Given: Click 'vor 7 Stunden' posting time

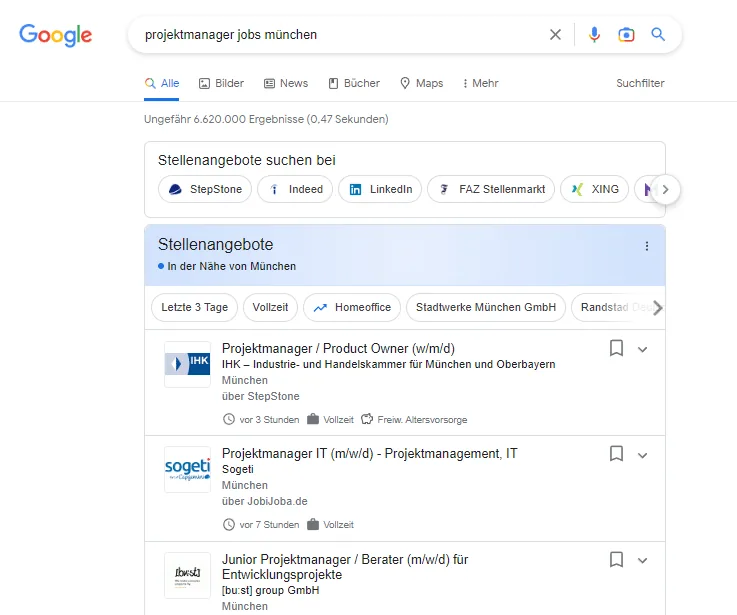Looking at the screenshot, I should [269, 525].
